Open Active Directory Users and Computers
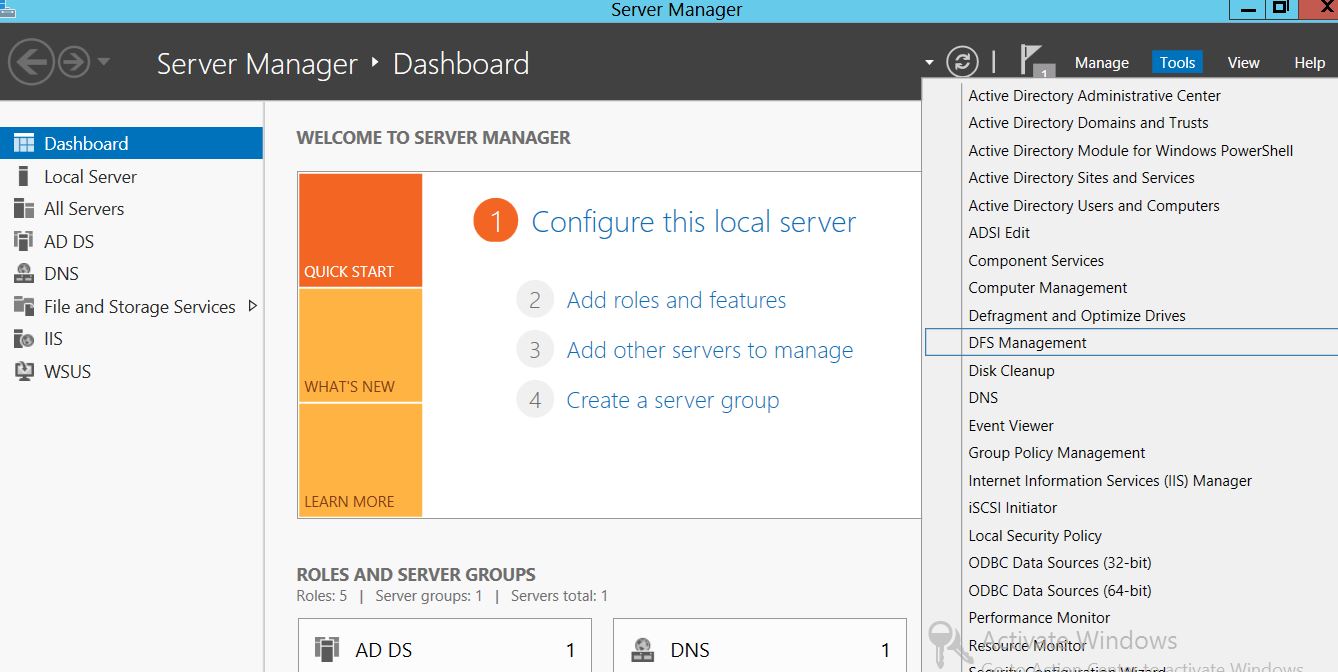 [1093, 206]
